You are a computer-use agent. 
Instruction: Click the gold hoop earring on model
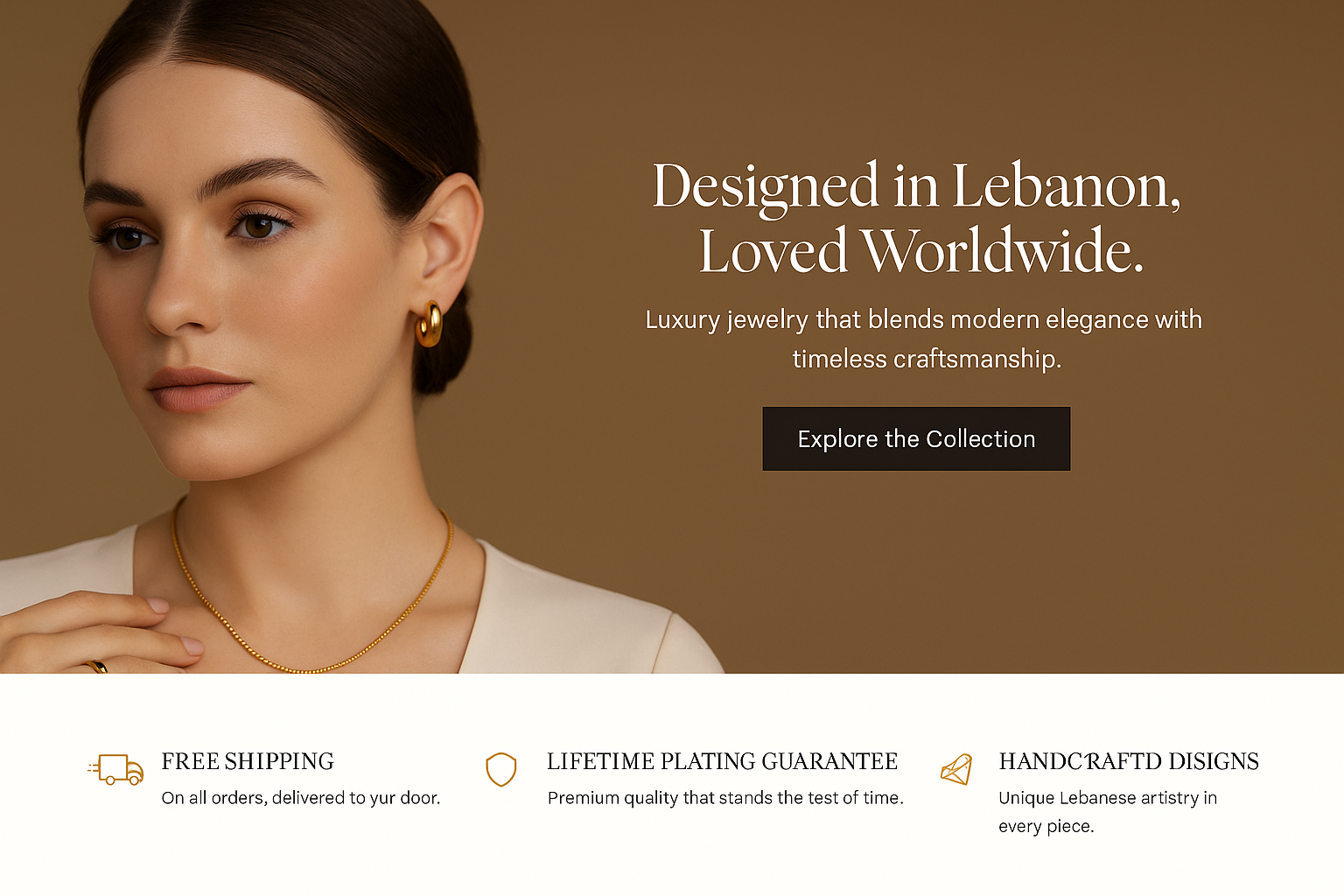(429, 324)
